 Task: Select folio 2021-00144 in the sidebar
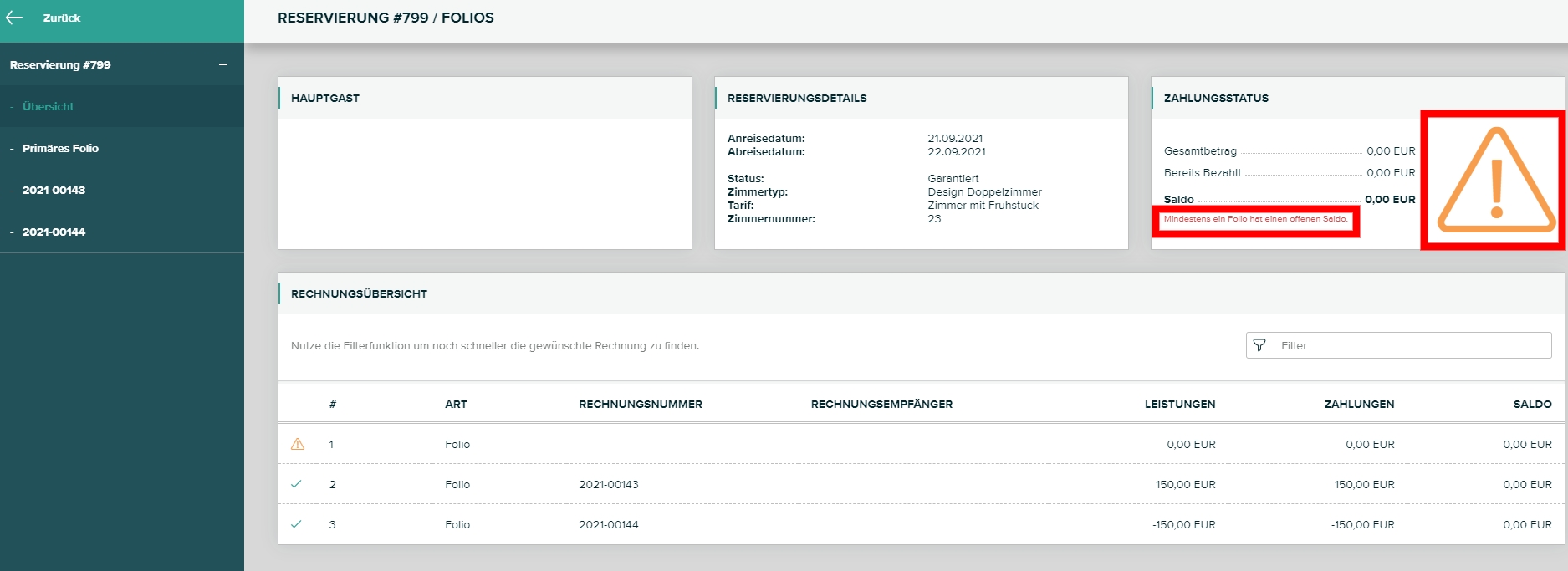(x=54, y=232)
